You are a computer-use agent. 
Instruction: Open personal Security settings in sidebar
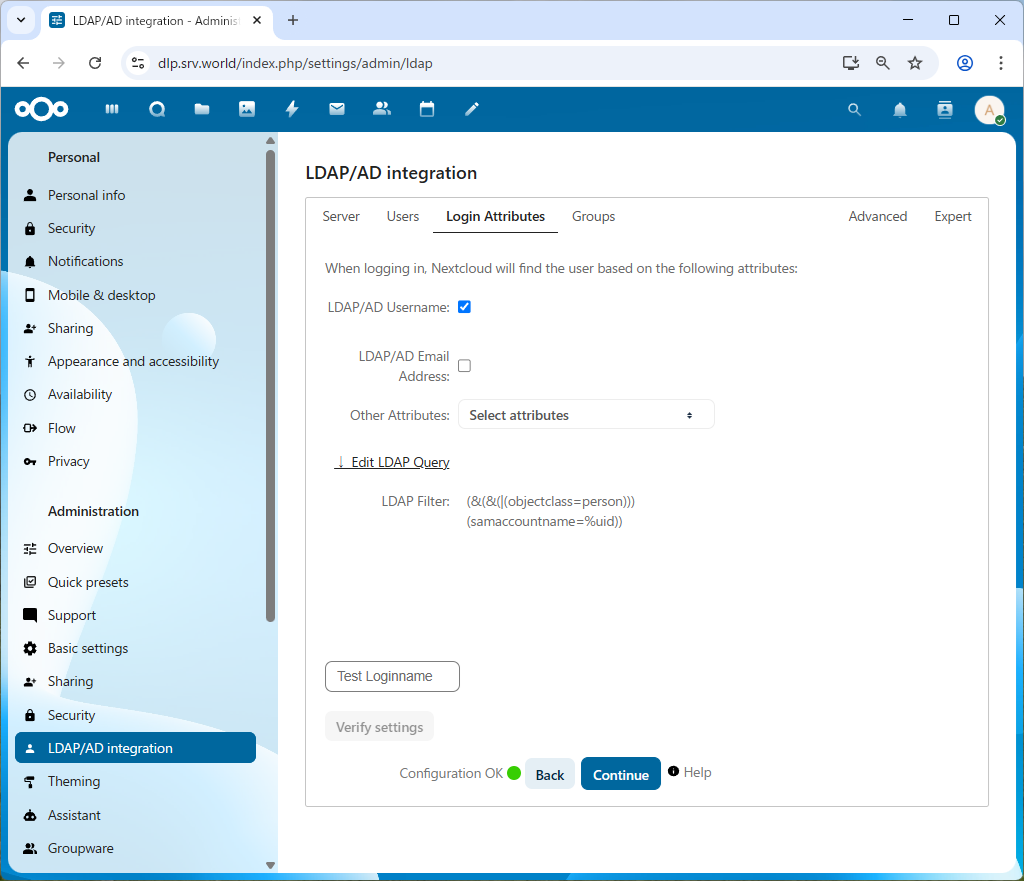pos(136,229)
